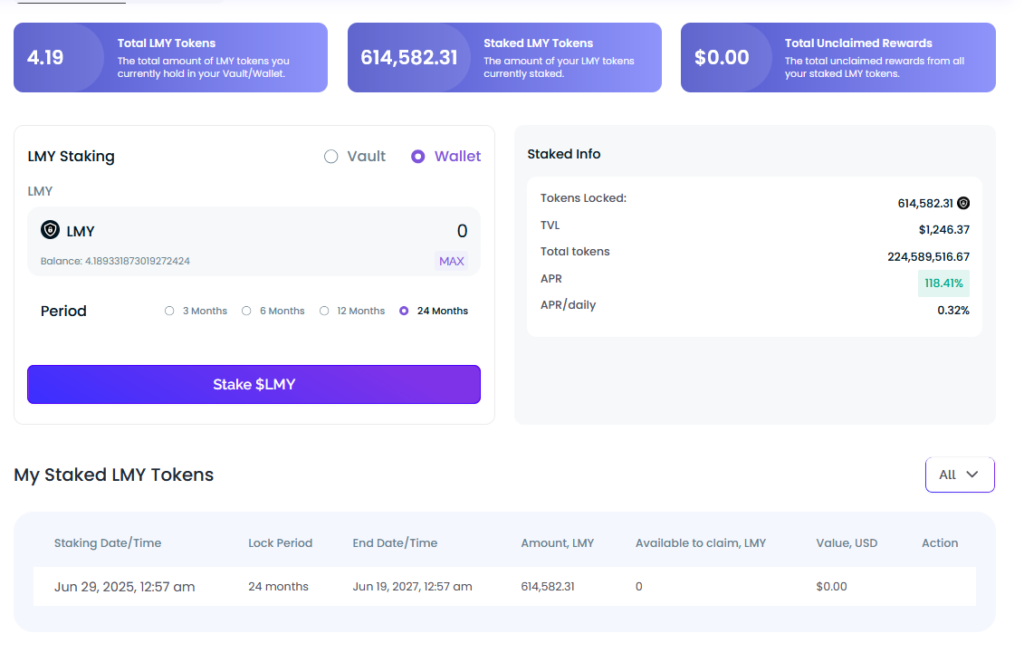Viewport: 1024px width, 662px height.
Task: Sort by Staking Date/Time column header
Action: click(x=107, y=543)
